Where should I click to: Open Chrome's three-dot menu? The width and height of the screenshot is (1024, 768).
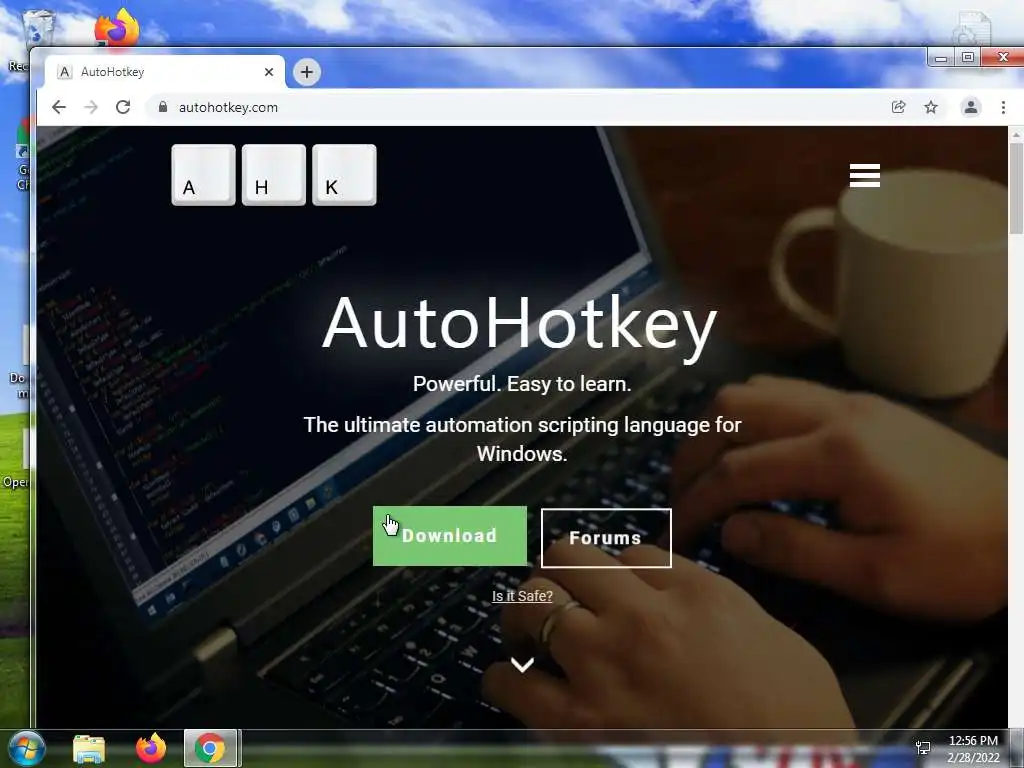pos(1003,107)
